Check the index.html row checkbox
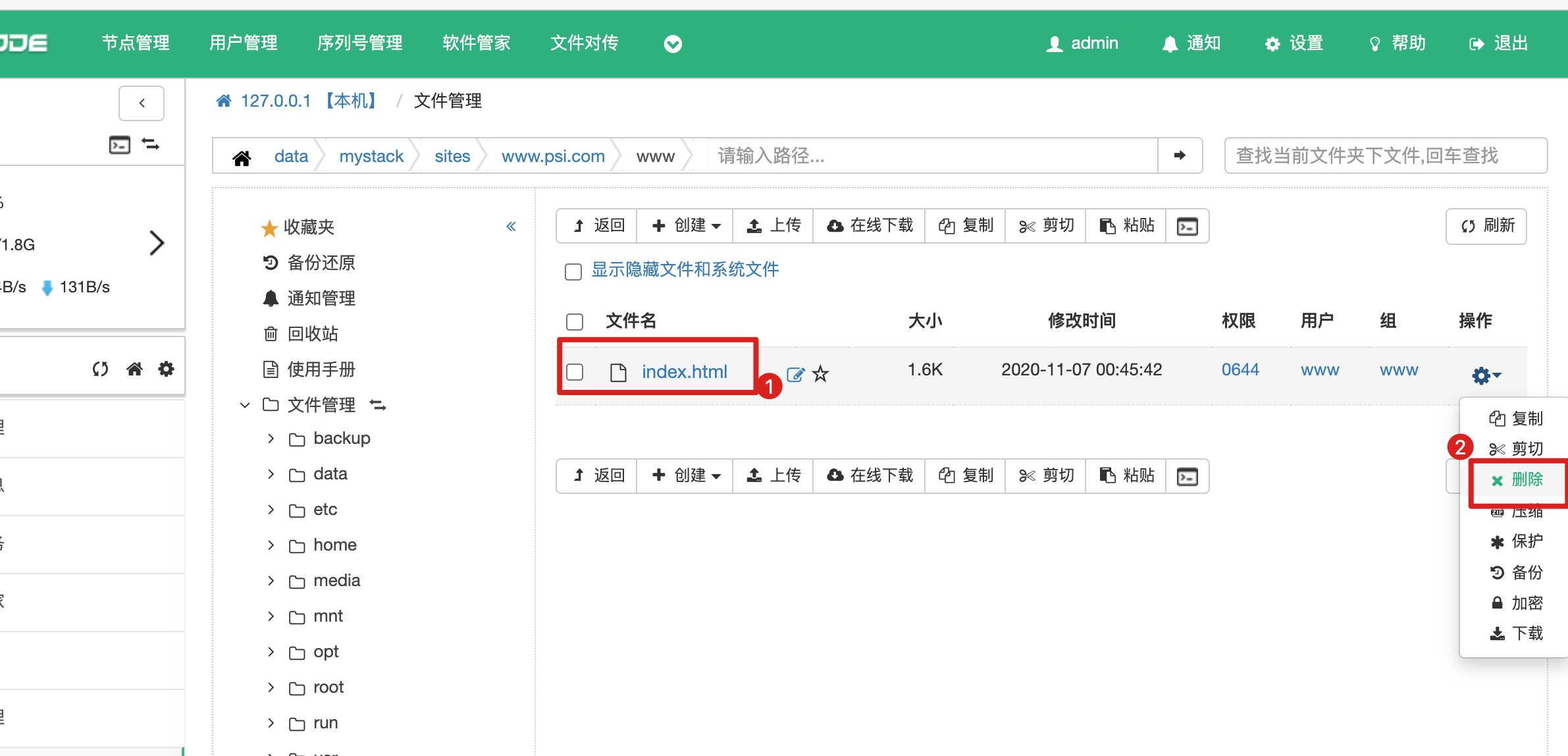1568x756 pixels. click(575, 372)
